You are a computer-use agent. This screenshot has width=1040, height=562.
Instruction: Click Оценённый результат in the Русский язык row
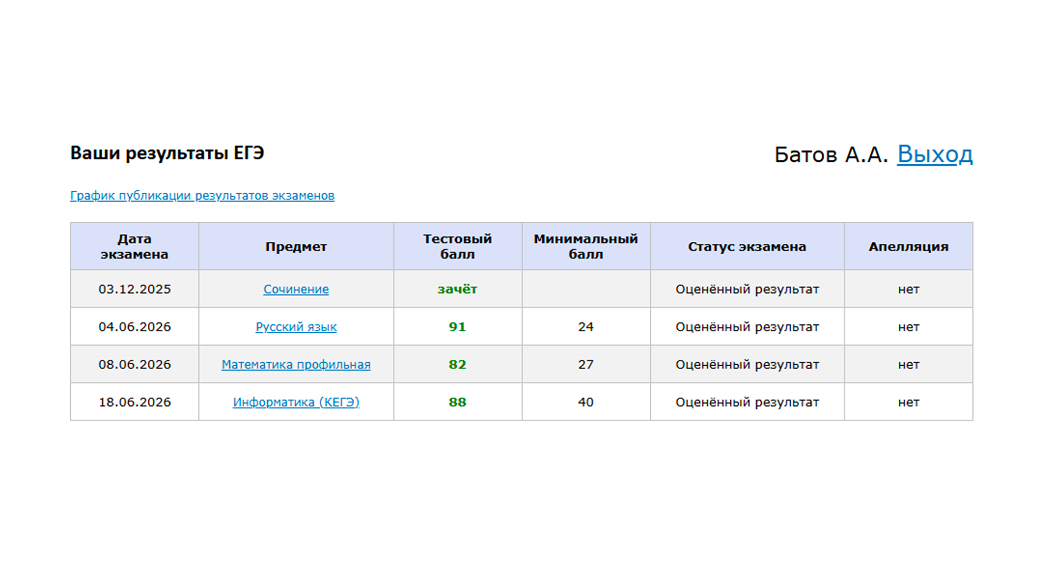point(747,327)
